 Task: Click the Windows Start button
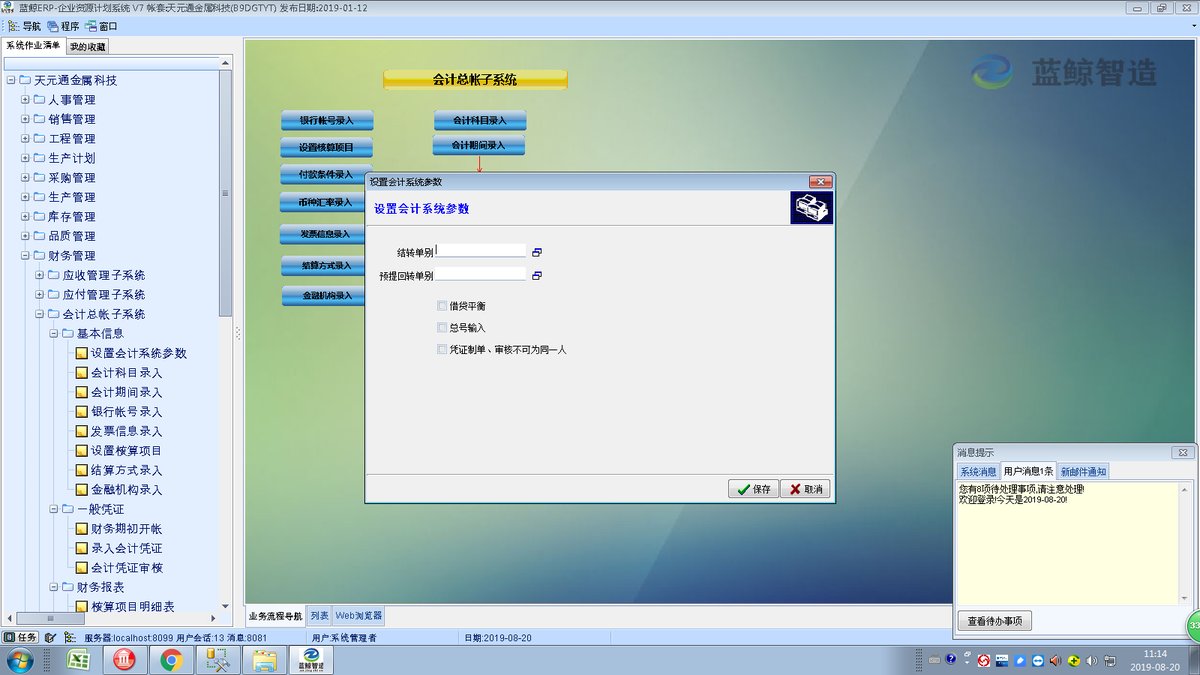[18, 660]
